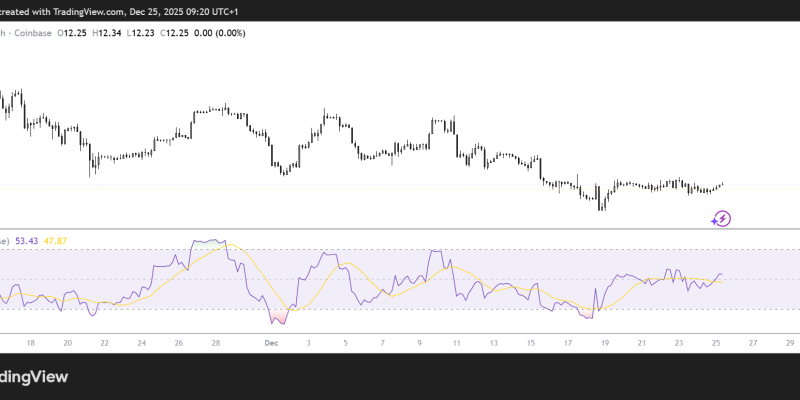Screen dimensions: 800x400
Task: Click the purple lightning bolt icon
Action: [x=722, y=217]
